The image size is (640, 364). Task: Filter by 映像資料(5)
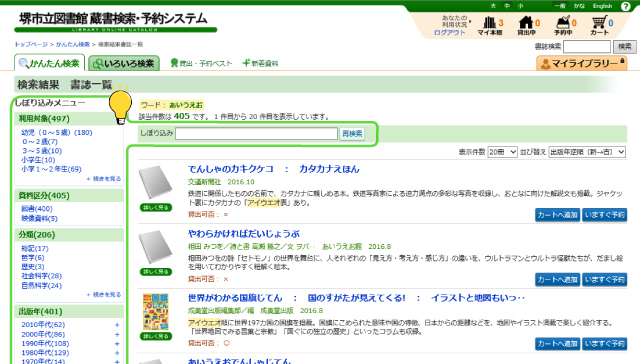coord(40,219)
